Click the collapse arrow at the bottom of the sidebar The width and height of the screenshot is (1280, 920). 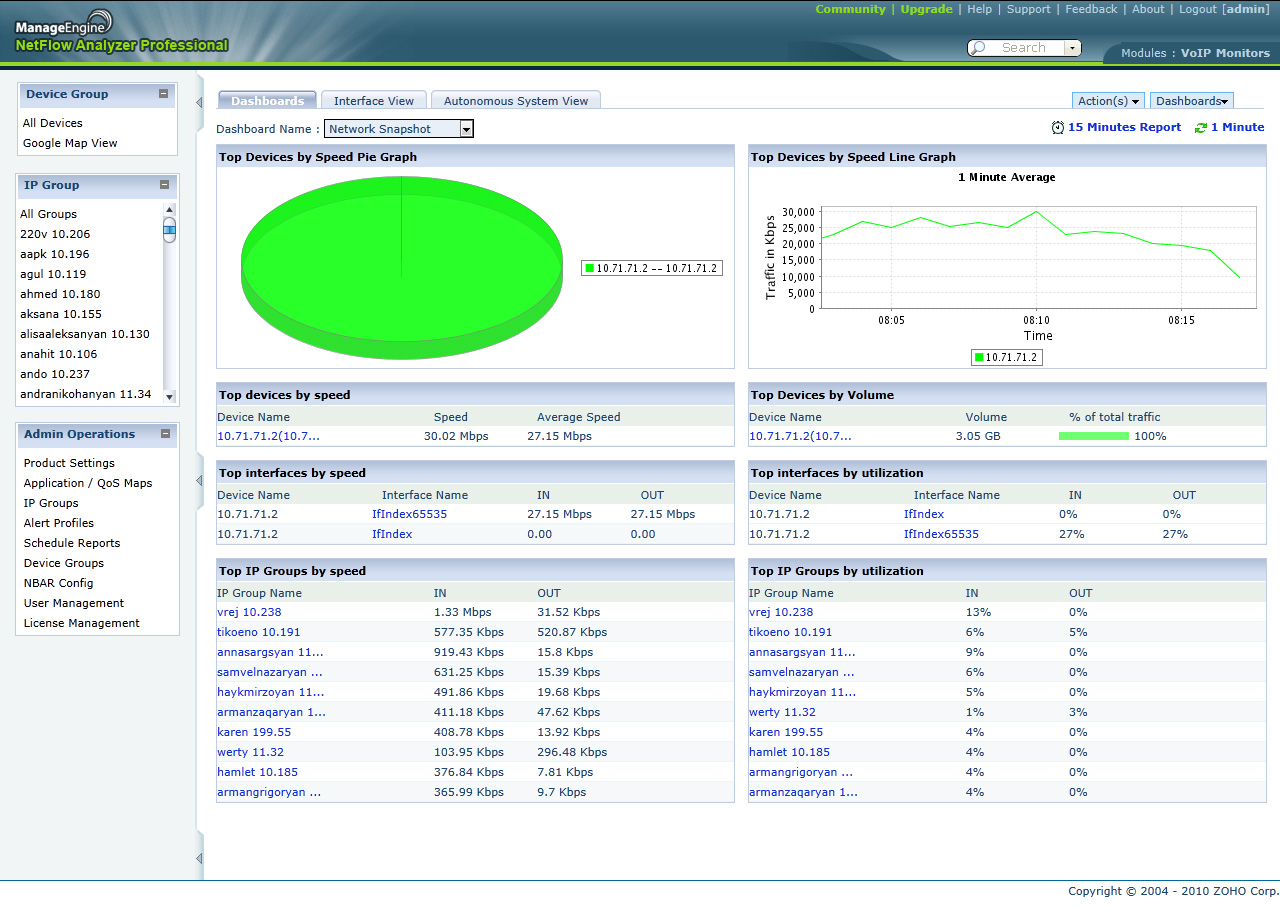click(198, 857)
